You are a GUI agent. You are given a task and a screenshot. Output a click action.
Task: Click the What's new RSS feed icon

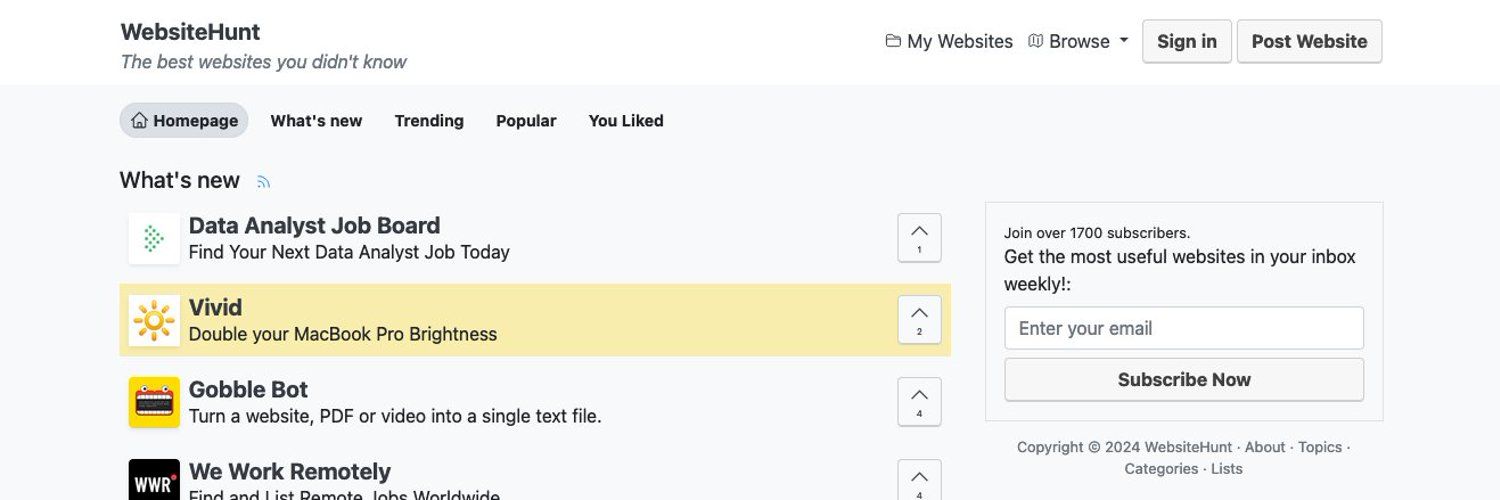pyautogui.click(x=264, y=182)
